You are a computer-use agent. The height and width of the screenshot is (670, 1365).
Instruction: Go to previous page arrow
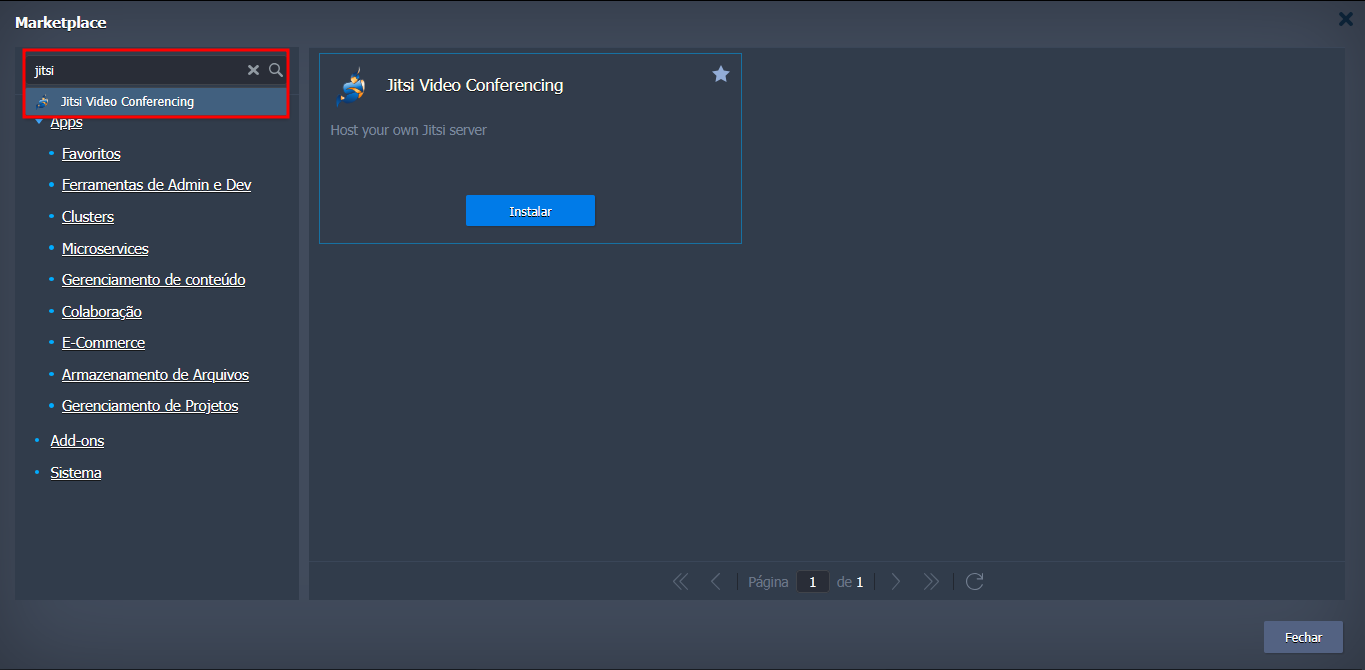(x=715, y=582)
